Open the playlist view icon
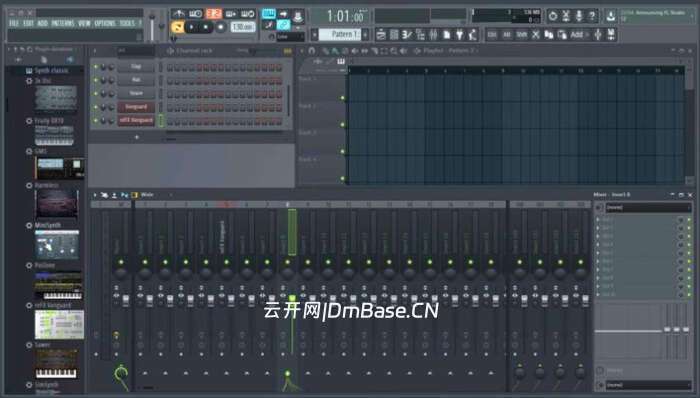The image size is (700, 398). click(x=381, y=34)
